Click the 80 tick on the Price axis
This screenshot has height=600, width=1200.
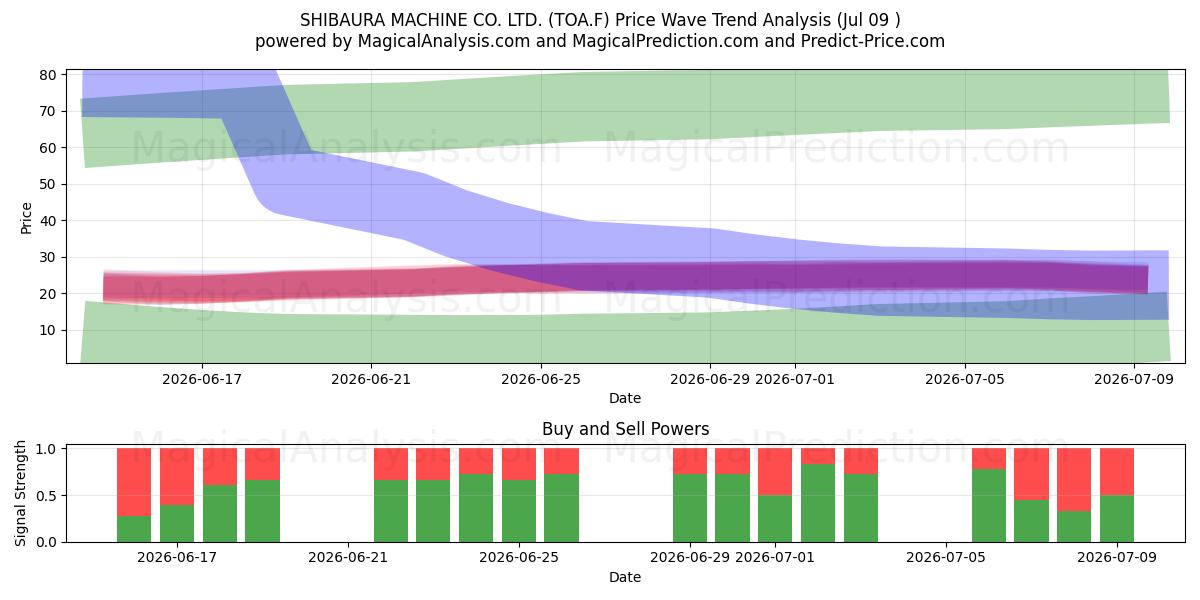coord(47,75)
